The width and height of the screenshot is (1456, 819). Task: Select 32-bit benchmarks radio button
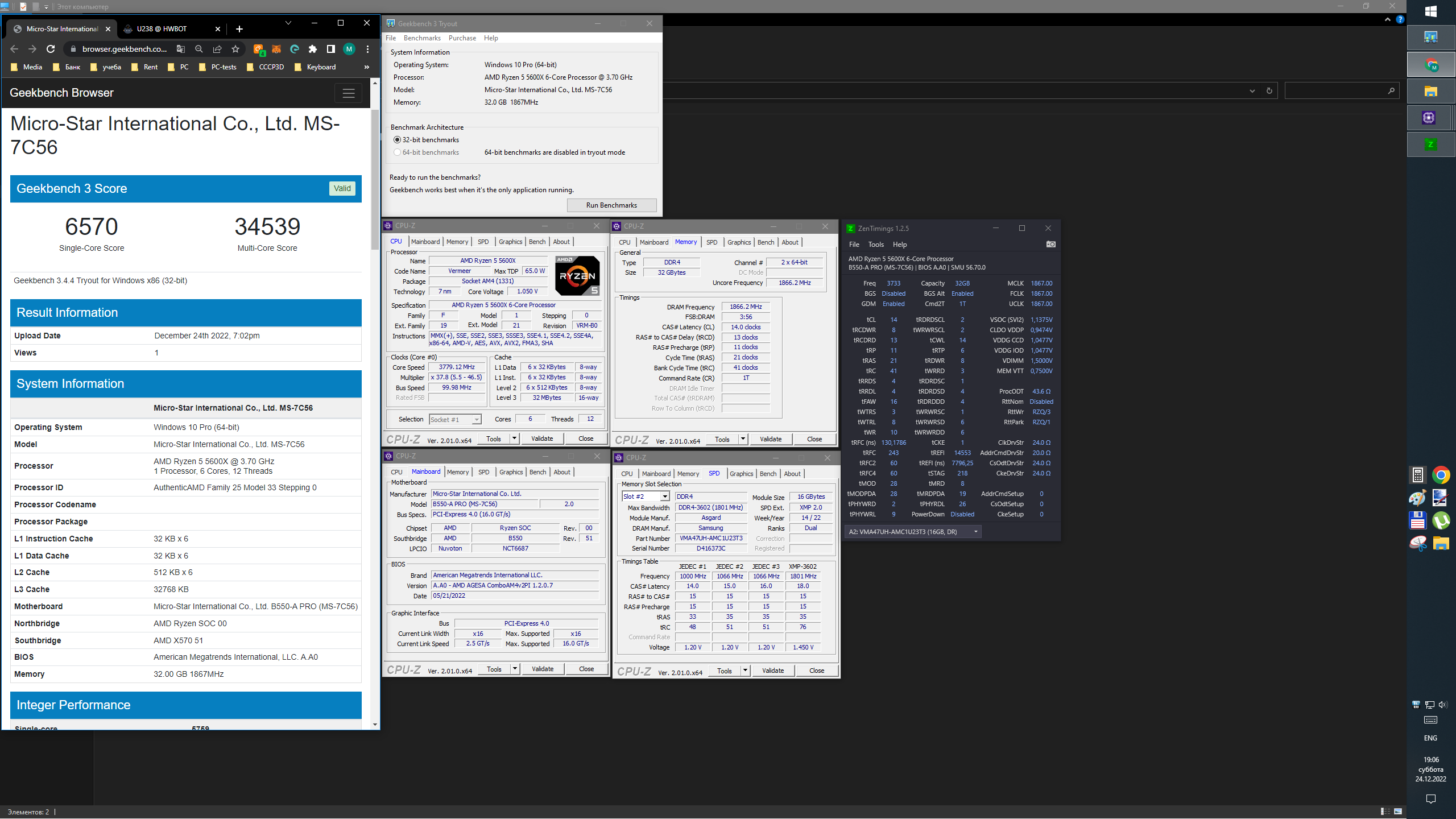[397, 140]
